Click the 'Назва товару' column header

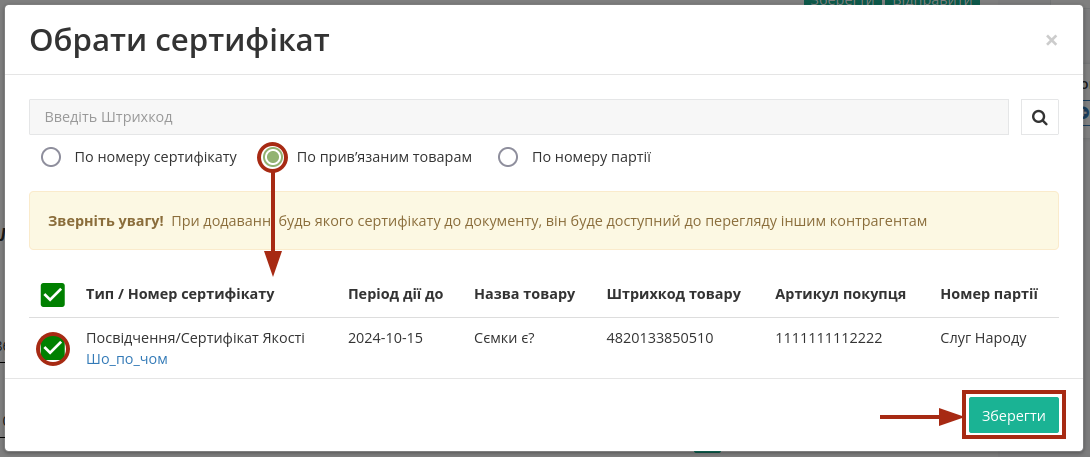click(x=524, y=294)
